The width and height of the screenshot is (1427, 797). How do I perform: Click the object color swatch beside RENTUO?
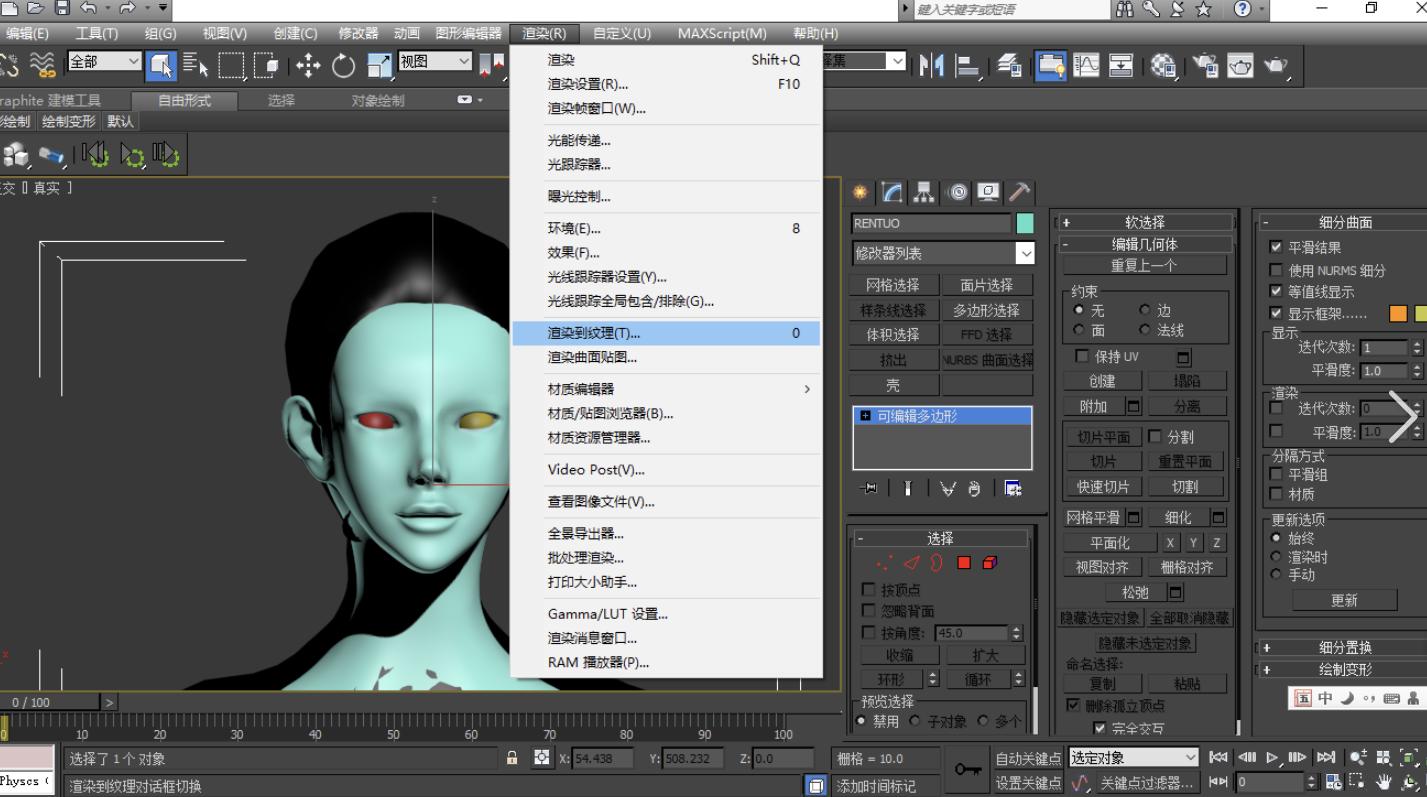[1025, 223]
